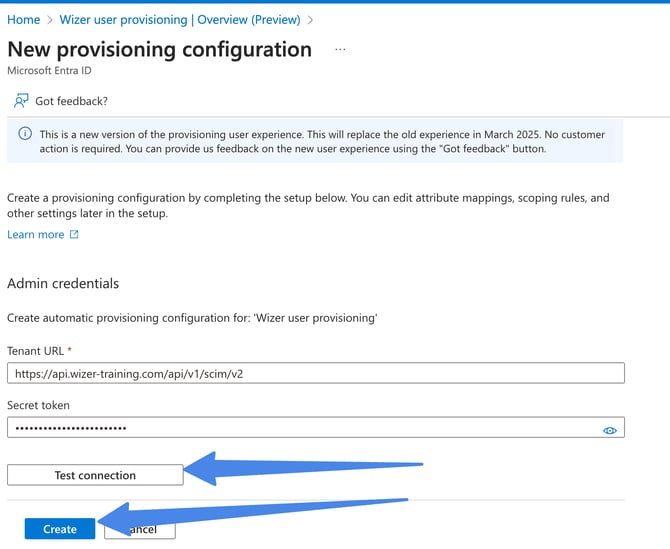This screenshot has height=549, width=670.
Task: Focus the Tenant URL input field
Action: (x=315, y=373)
